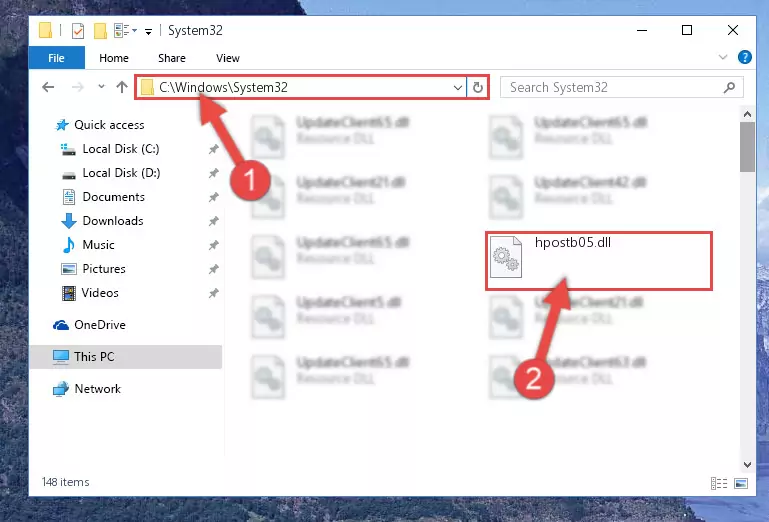
Task: Go up one folder level
Action: tap(122, 87)
